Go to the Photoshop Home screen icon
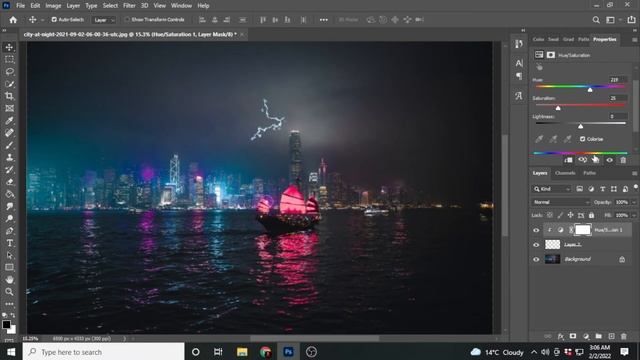This screenshot has height=360, width=640. pos(13,20)
